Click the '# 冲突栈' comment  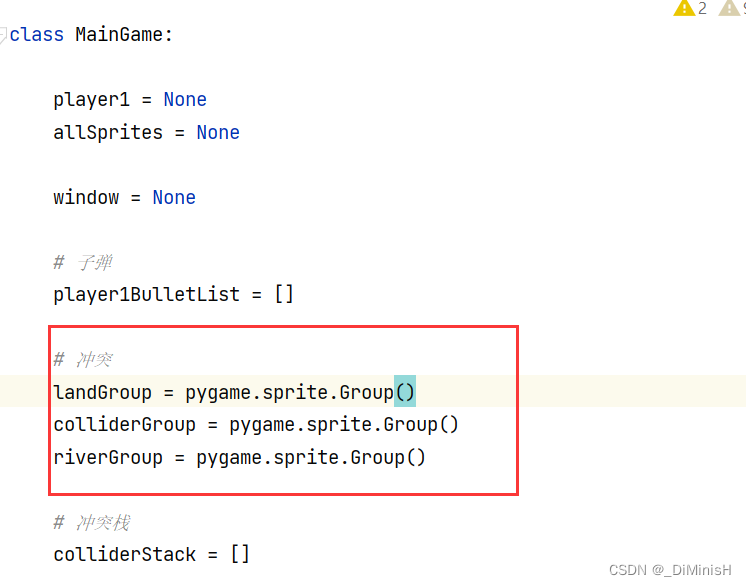[92, 523]
